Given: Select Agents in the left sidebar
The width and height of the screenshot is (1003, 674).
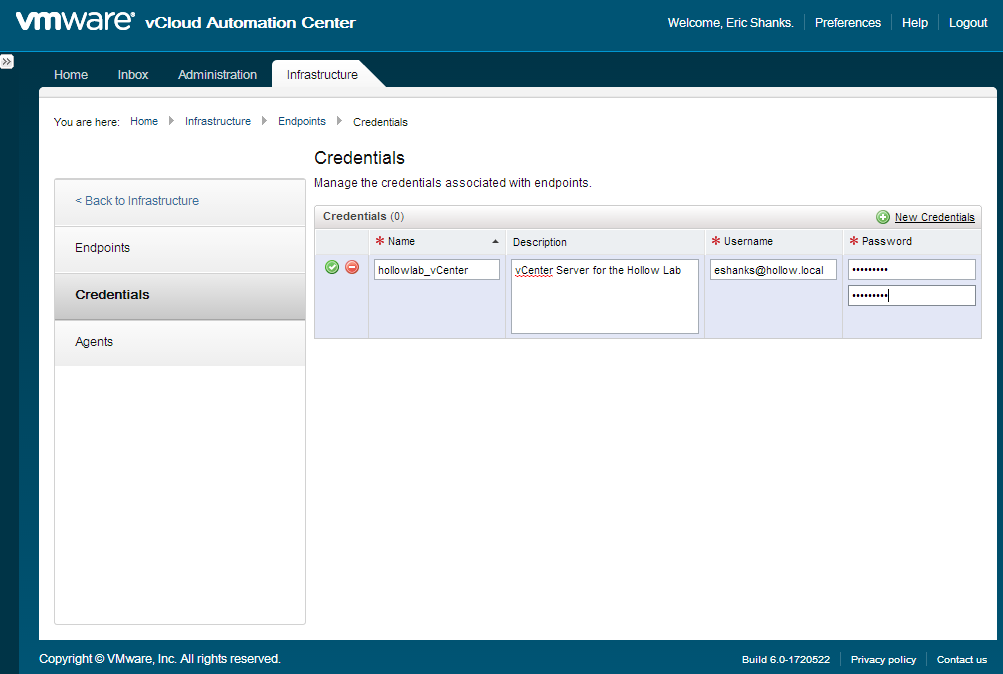Looking at the screenshot, I should (x=94, y=342).
